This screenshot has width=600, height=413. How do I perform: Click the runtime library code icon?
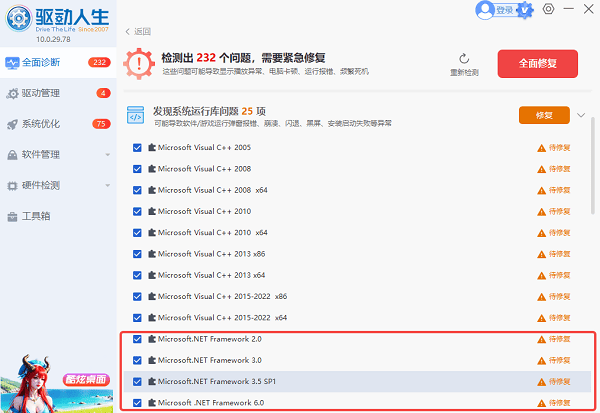click(x=134, y=115)
